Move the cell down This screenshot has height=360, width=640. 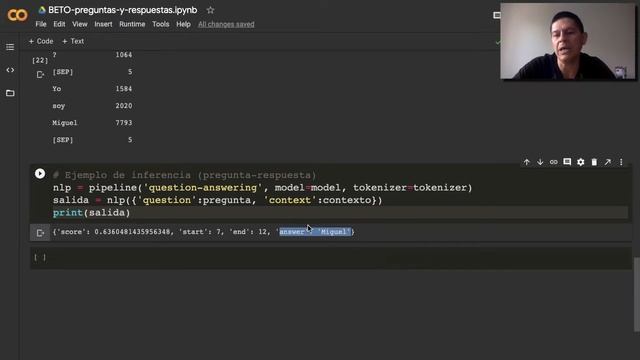pos(540,162)
